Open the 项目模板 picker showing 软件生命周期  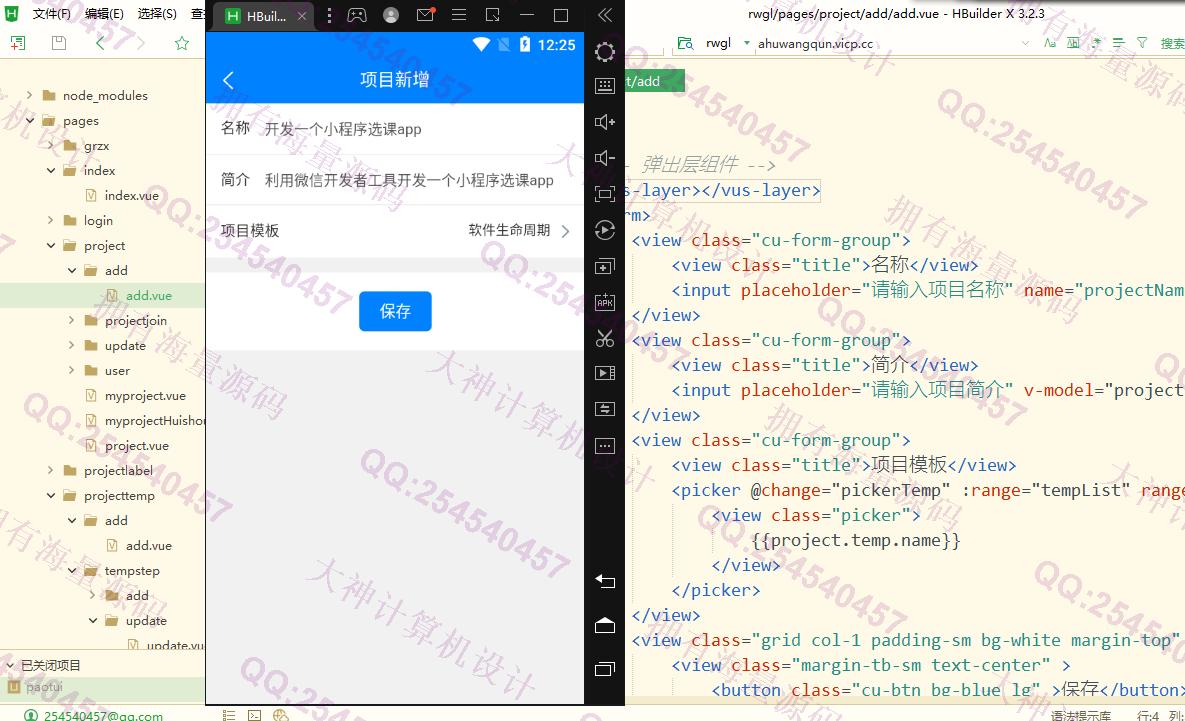click(x=394, y=231)
